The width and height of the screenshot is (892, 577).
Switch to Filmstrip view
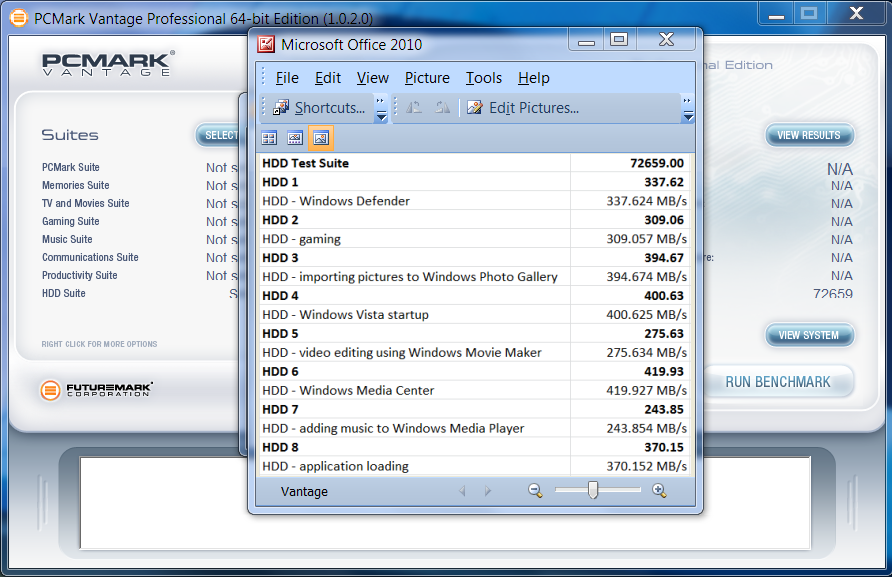(x=295, y=138)
